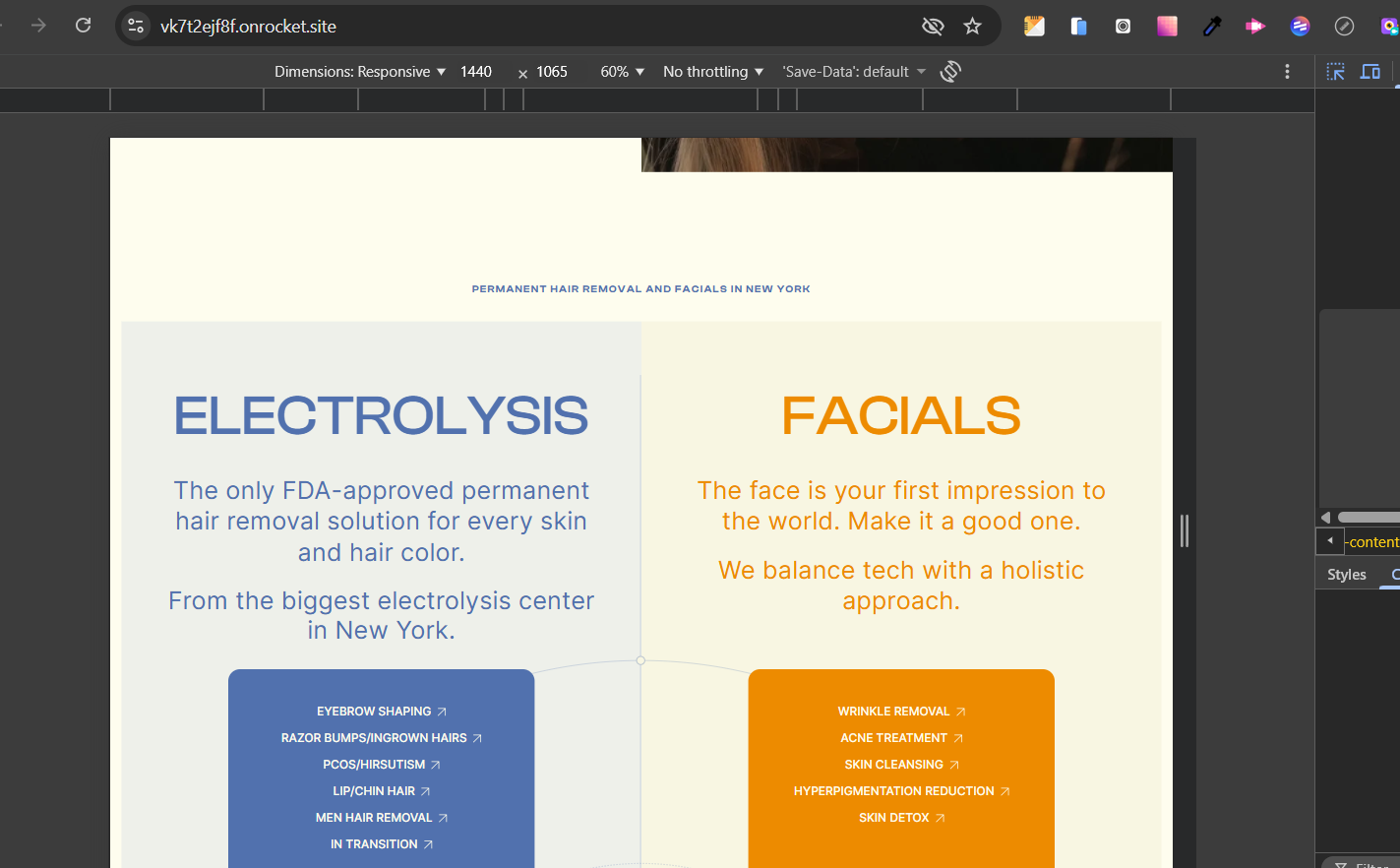This screenshot has width=1400, height=868.
Task: Bookmark this page with the star icon
Action: coord(973,27)
